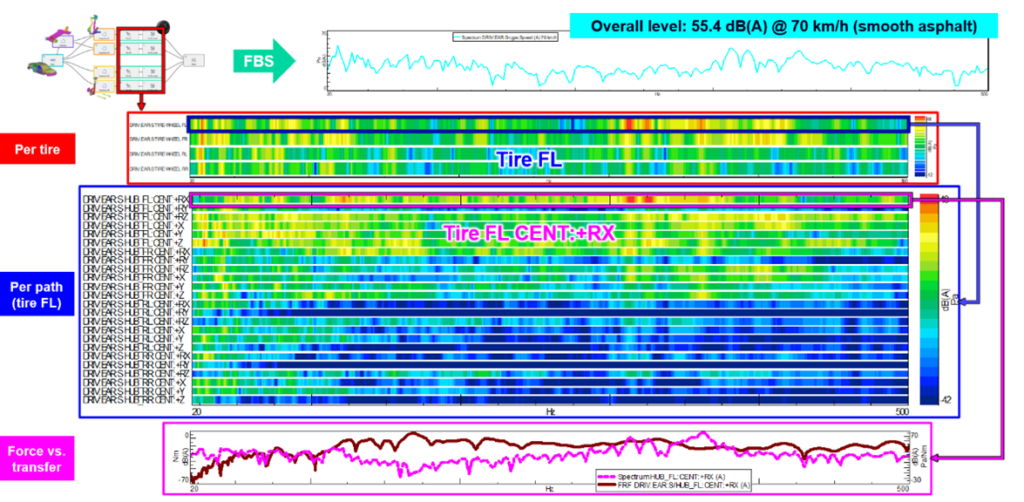Select the HUB RR CENT +Z row label
Screen dimensions: 1024x502
[135, 400]
